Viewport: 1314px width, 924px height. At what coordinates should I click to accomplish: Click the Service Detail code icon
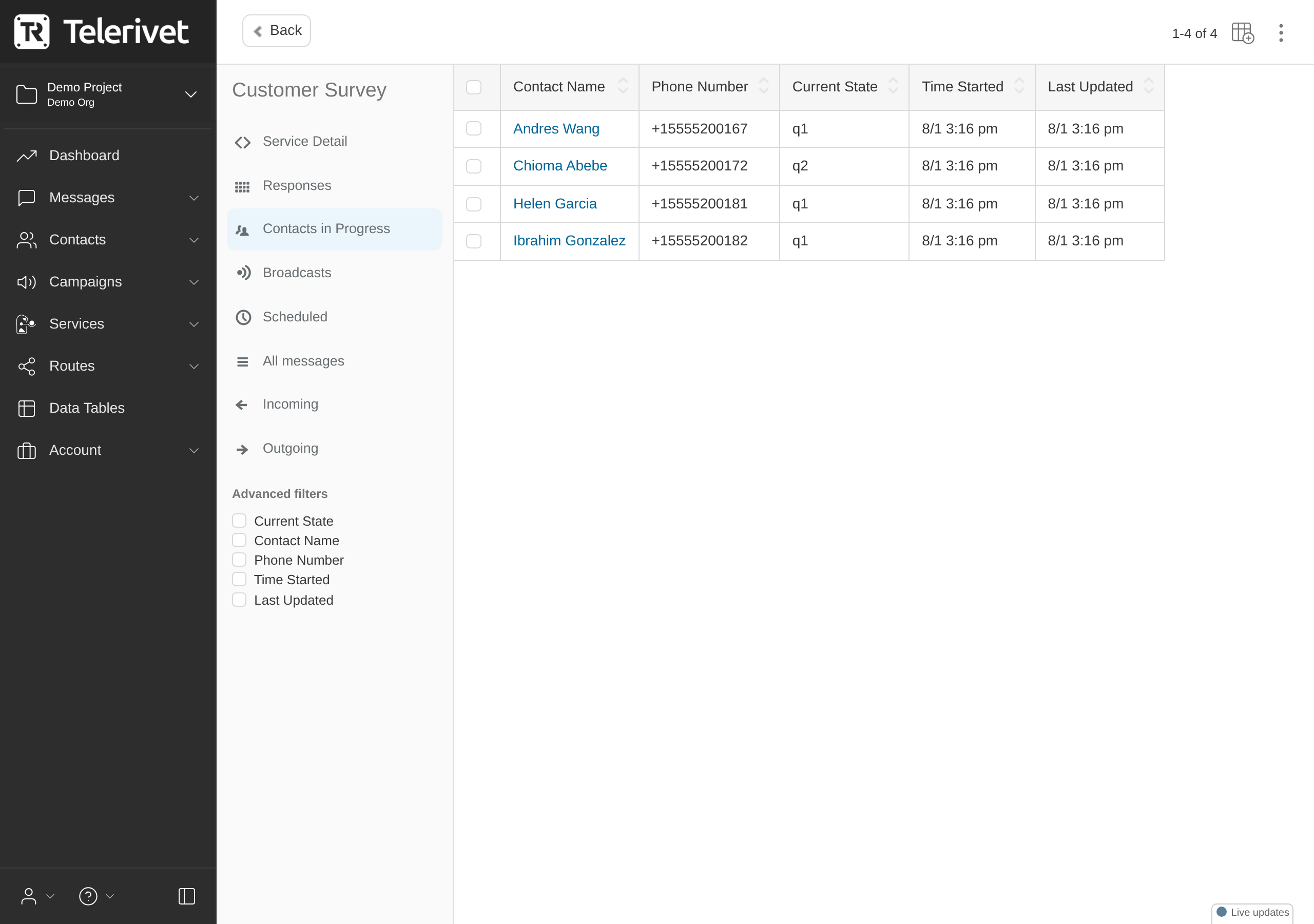click(243, 142)
